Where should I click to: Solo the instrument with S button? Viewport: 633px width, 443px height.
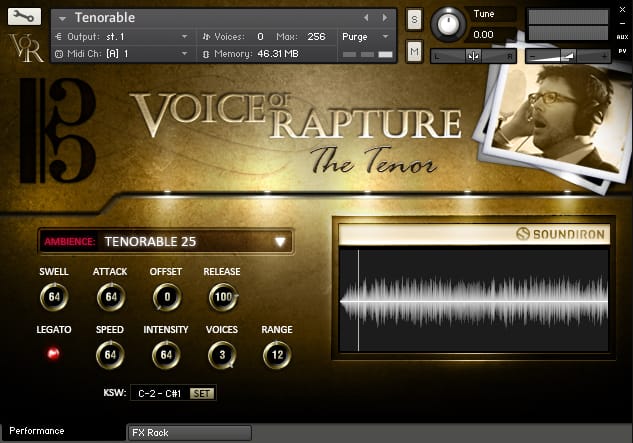415,19
